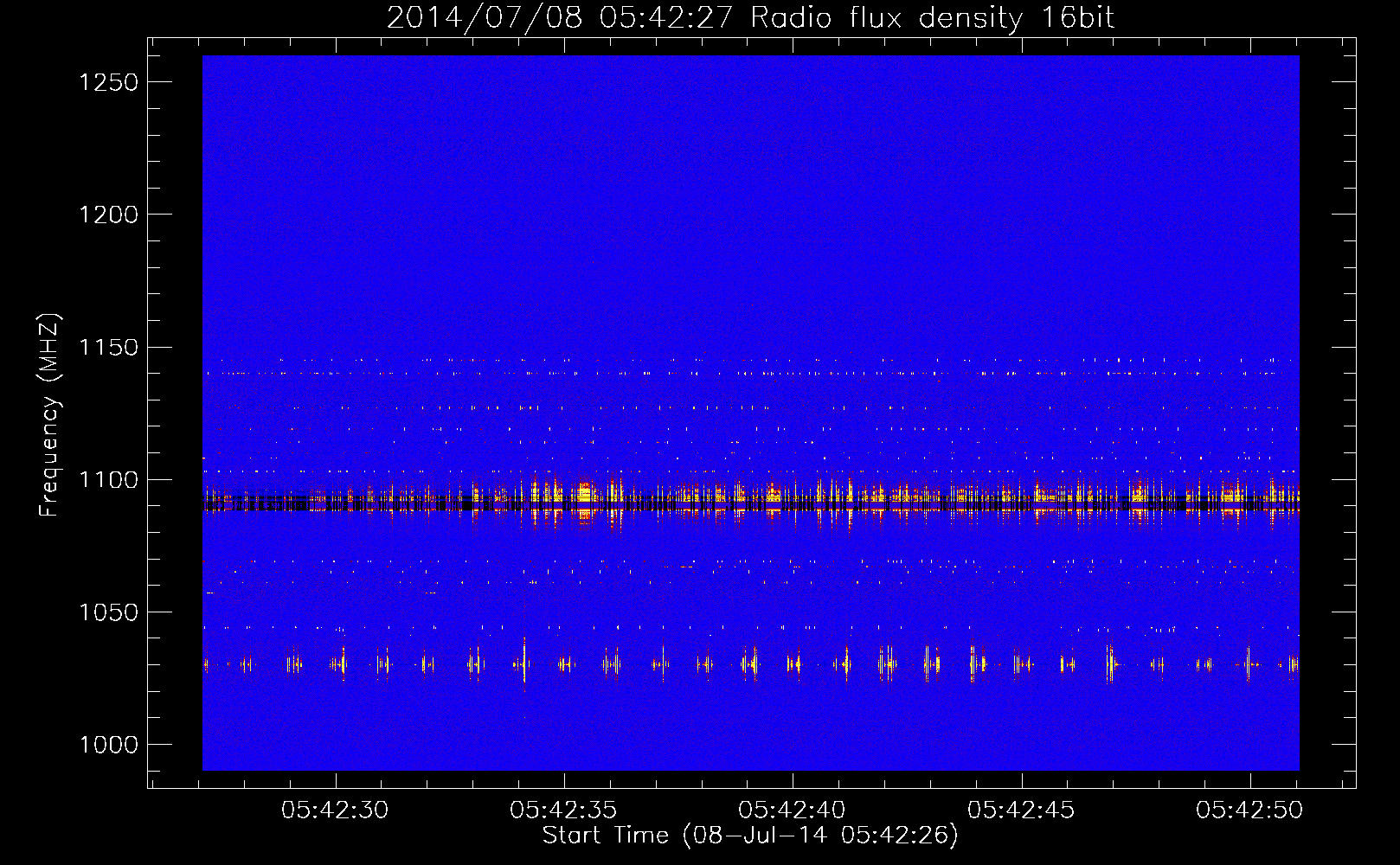This screenshot has width=1400, height=865.
Task: Click the 05:42:50 time tick label
Action: [1249, 810]
